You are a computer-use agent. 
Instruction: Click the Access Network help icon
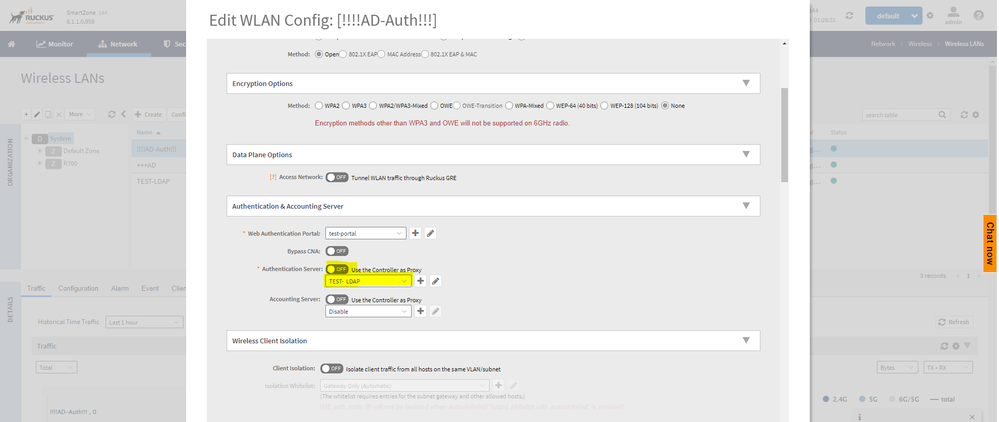click(272, 177)
